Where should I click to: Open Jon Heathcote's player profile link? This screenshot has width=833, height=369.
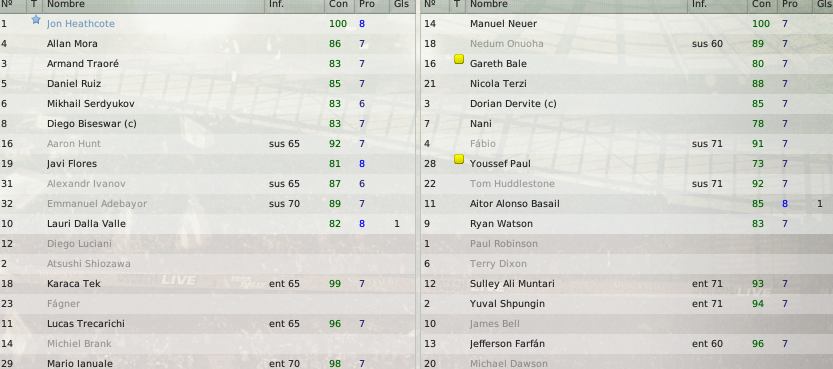tap(81, 24)
